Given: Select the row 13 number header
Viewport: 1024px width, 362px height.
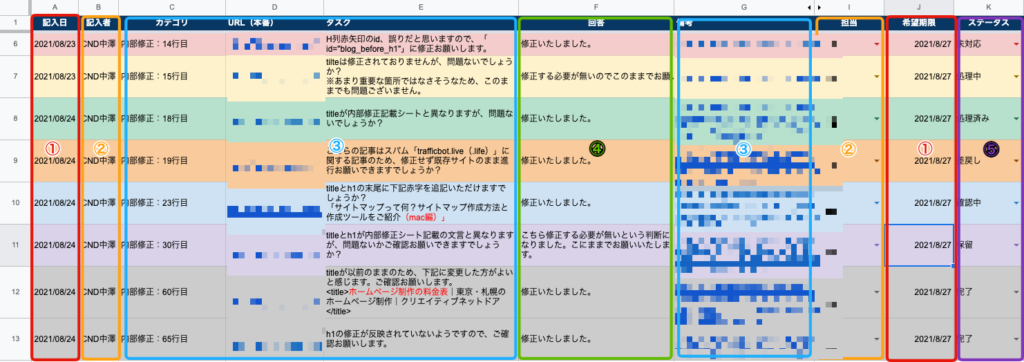Looking at the screenshot, I should click(14, 340).
